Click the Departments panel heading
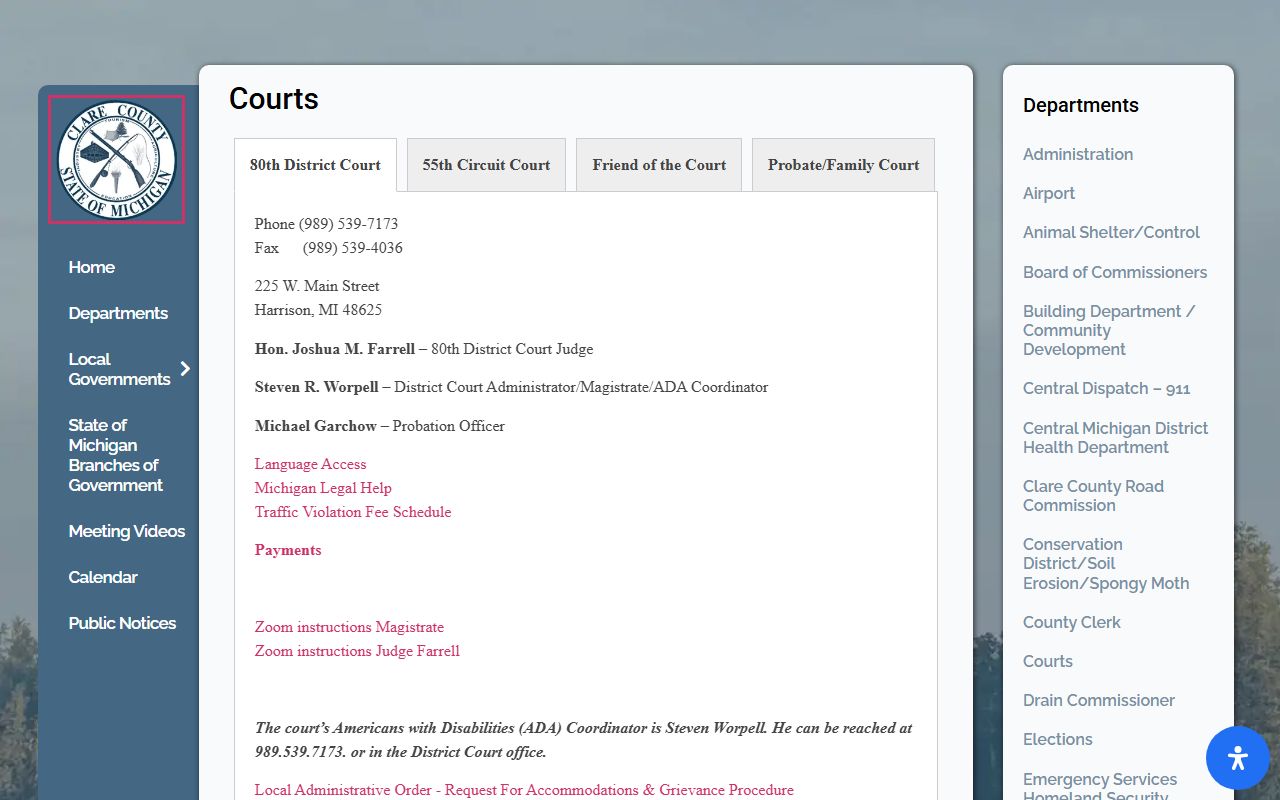The image size is (1280, 800). pyautogui.click(x=1081, y=105)
